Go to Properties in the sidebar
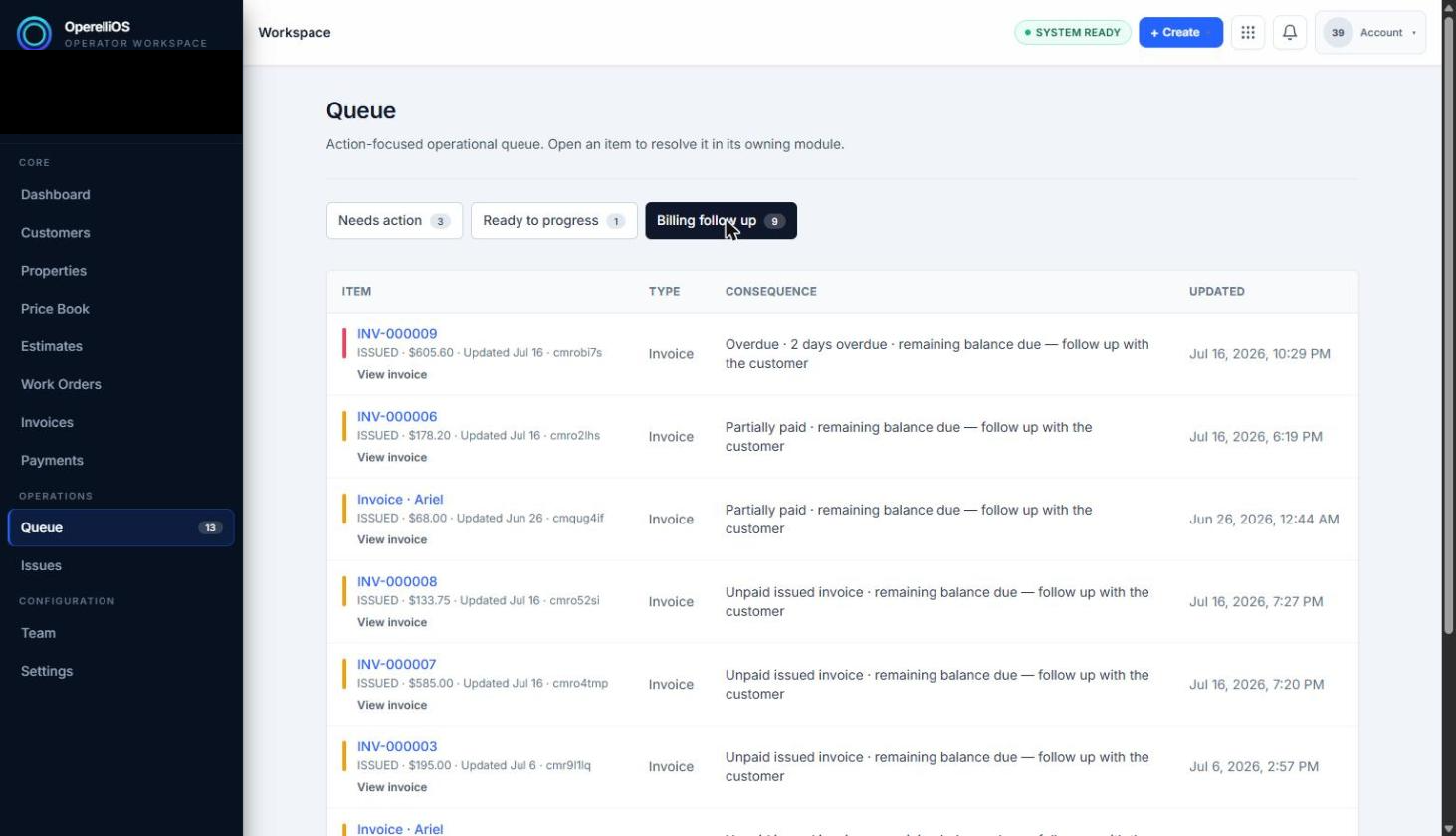This screenshot has height=836, width=1456. tap(120, 271)
